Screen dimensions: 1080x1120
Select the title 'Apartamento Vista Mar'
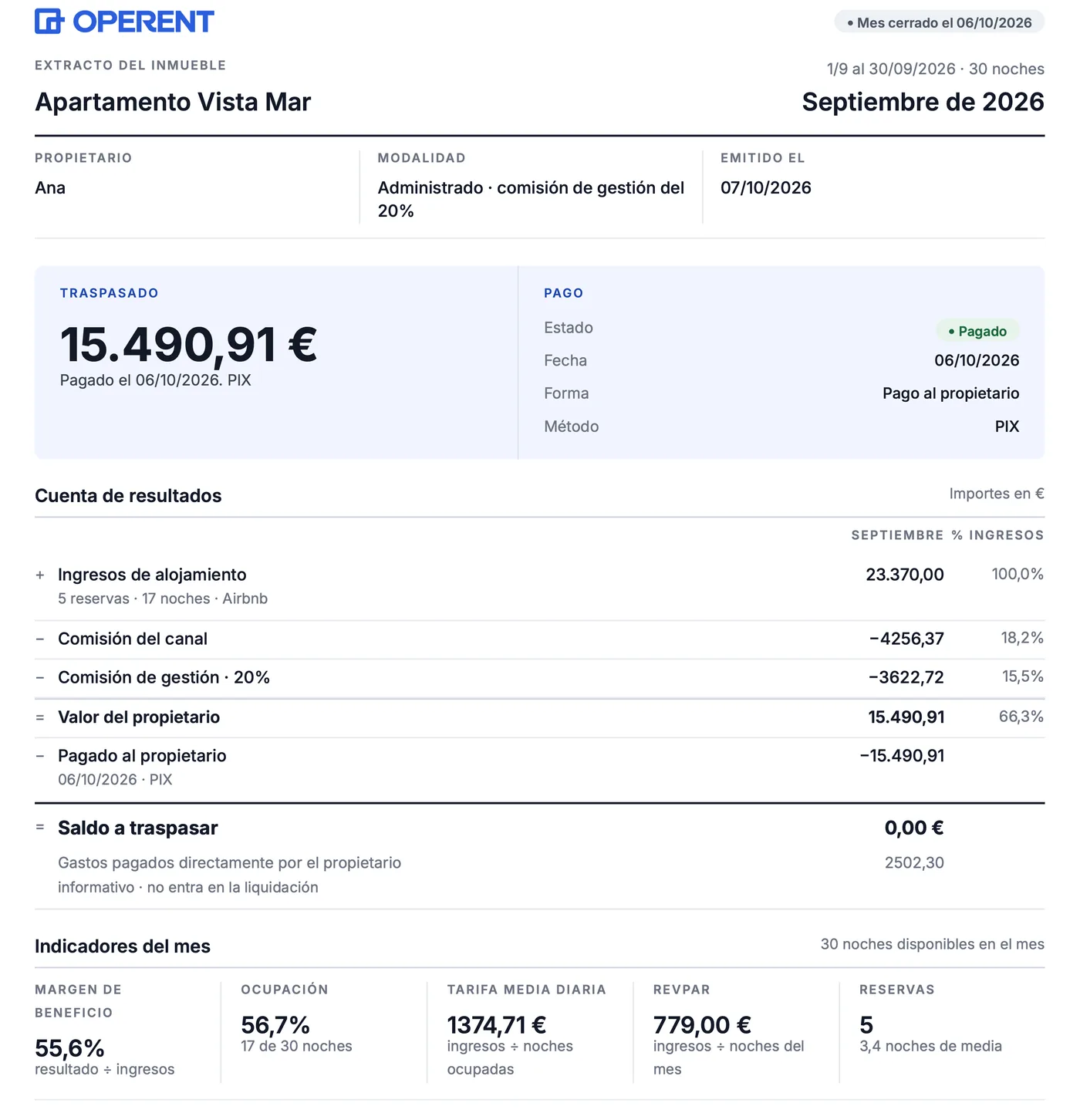click(173, 102)
